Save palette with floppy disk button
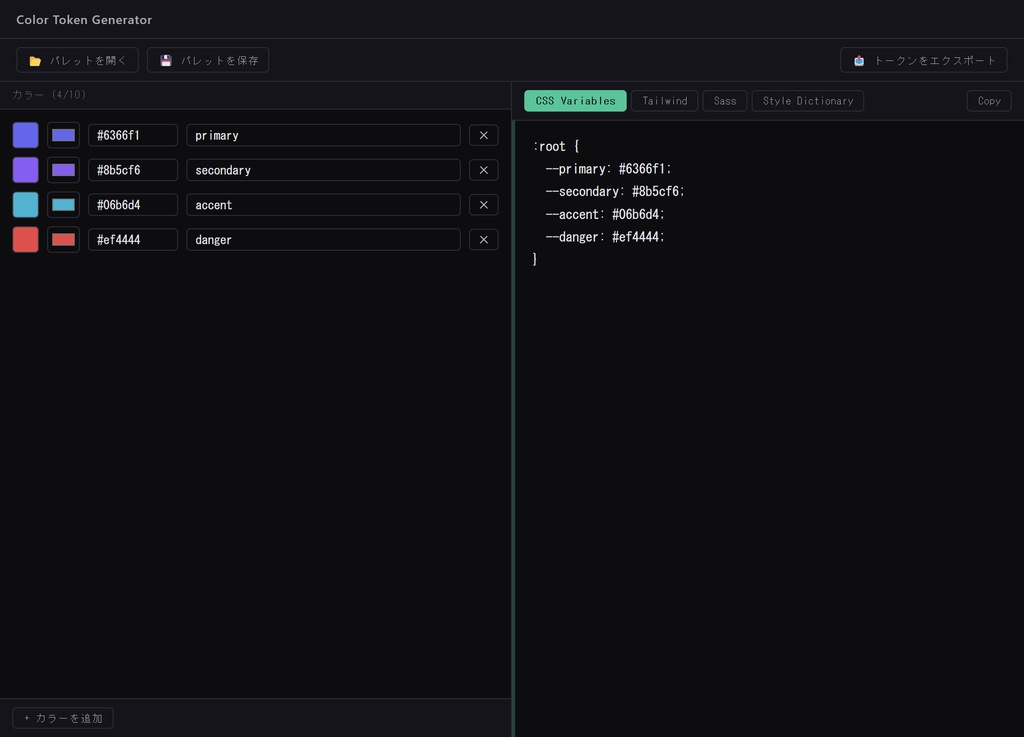Screen dimensions: 1024x737 pos(208,60)
